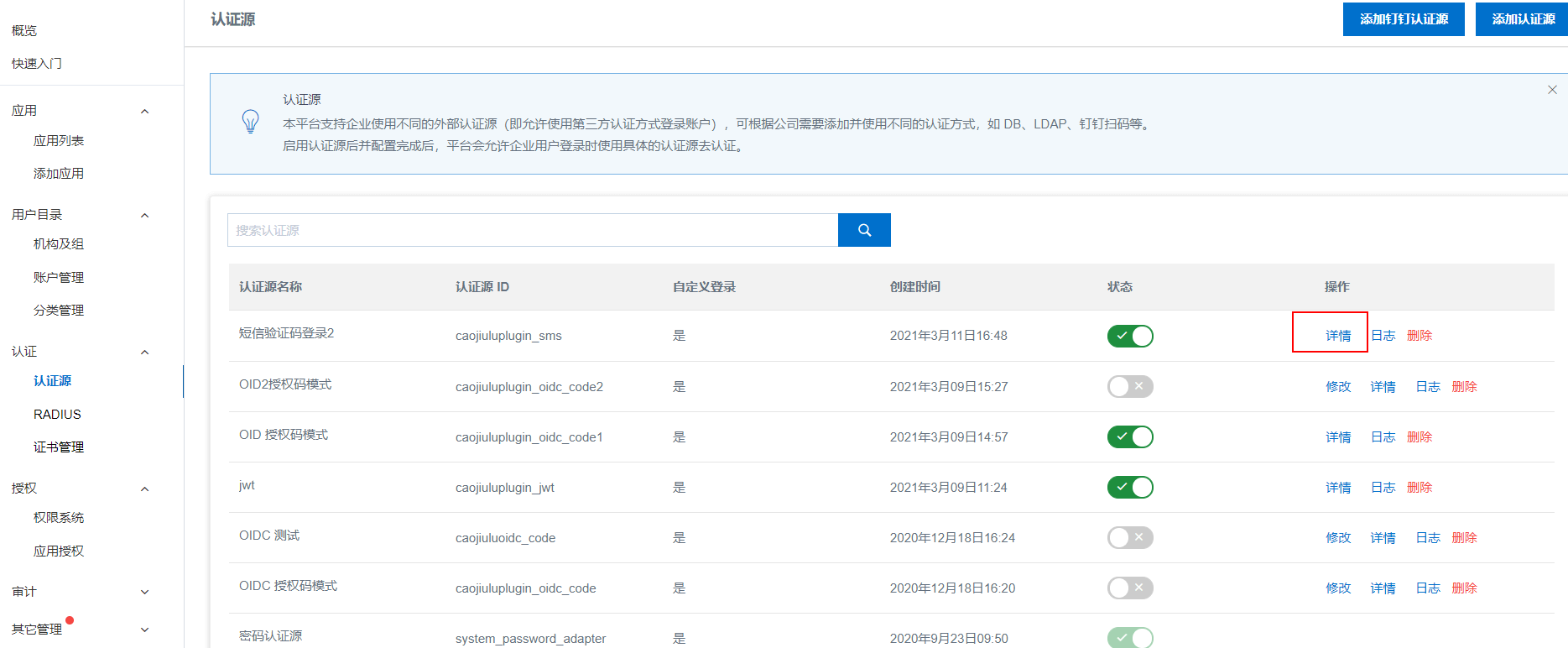Enable the OIDC 测试 status switch
Image resolution: width=1568 pixels, height=648 pixels.
point(1129,537)
